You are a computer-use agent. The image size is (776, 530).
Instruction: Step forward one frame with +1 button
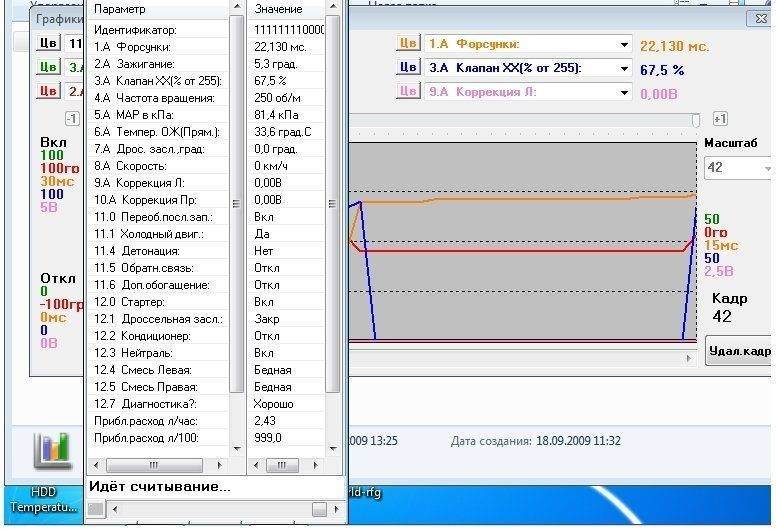tap(720, 119)
